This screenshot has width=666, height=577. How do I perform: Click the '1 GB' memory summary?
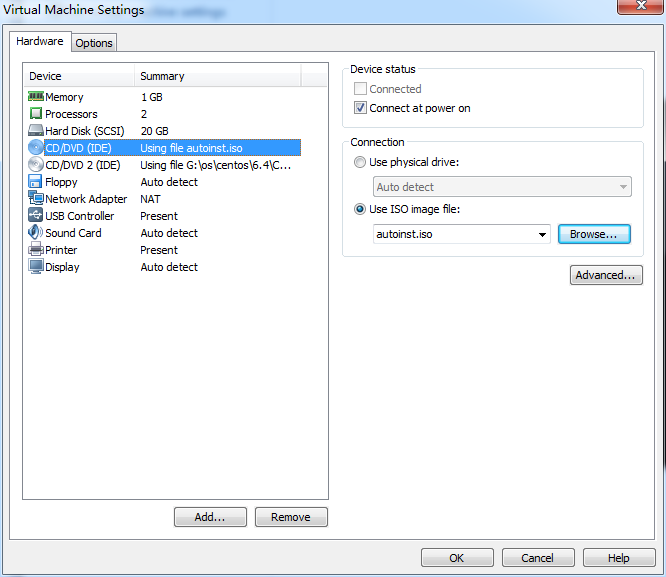coord(152,97)
